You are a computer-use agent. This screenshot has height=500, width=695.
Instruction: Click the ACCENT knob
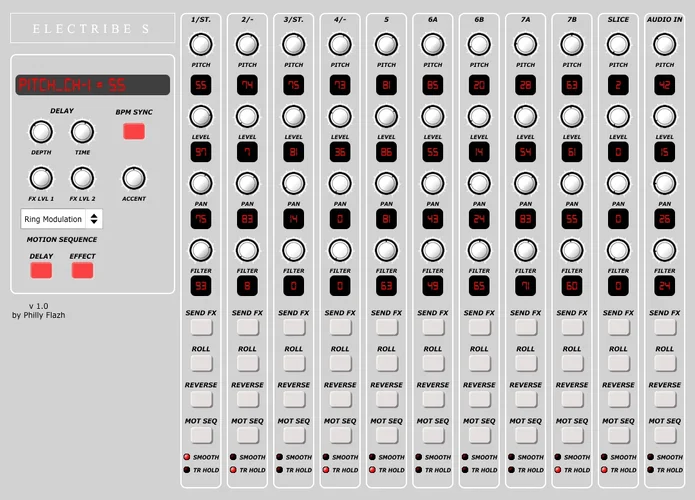click(134, 178)
